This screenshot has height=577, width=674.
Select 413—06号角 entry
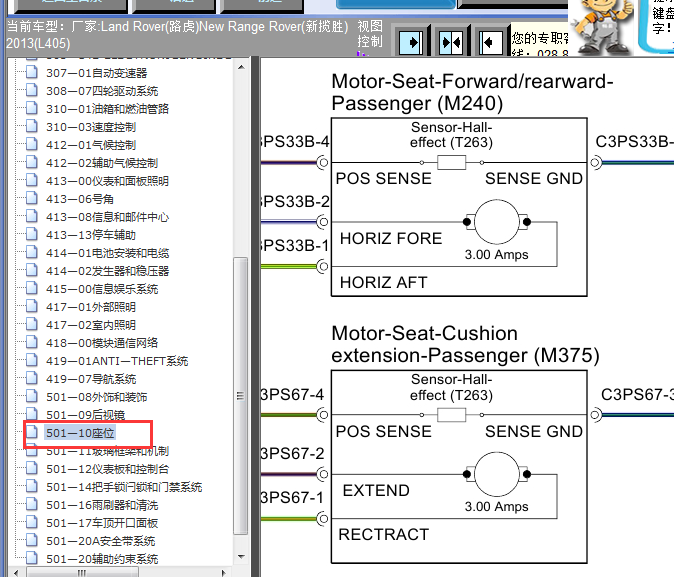coord(80,199)
